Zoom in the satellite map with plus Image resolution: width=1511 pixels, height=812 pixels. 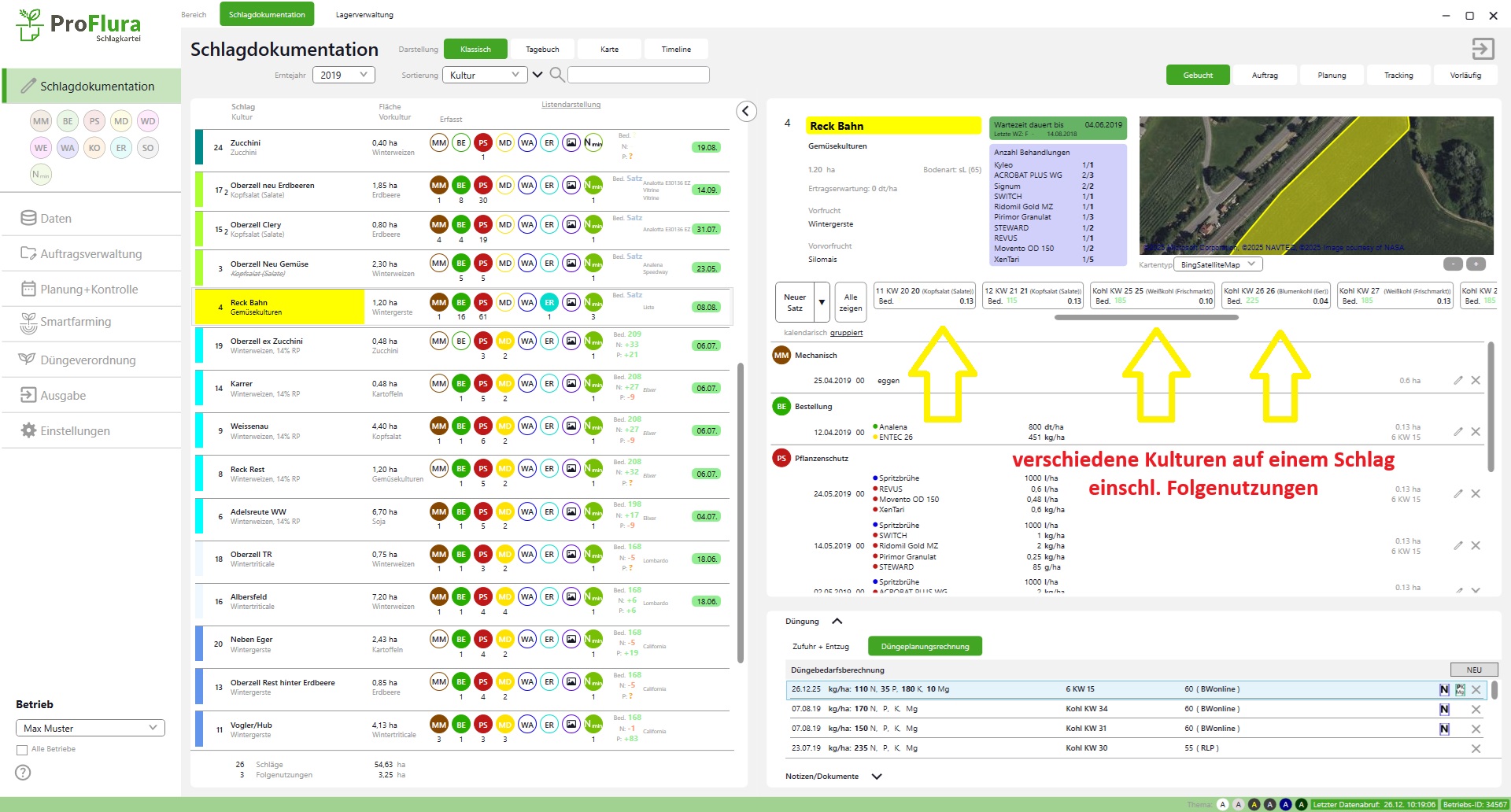pyautogui.click(x=1476, y=264)
